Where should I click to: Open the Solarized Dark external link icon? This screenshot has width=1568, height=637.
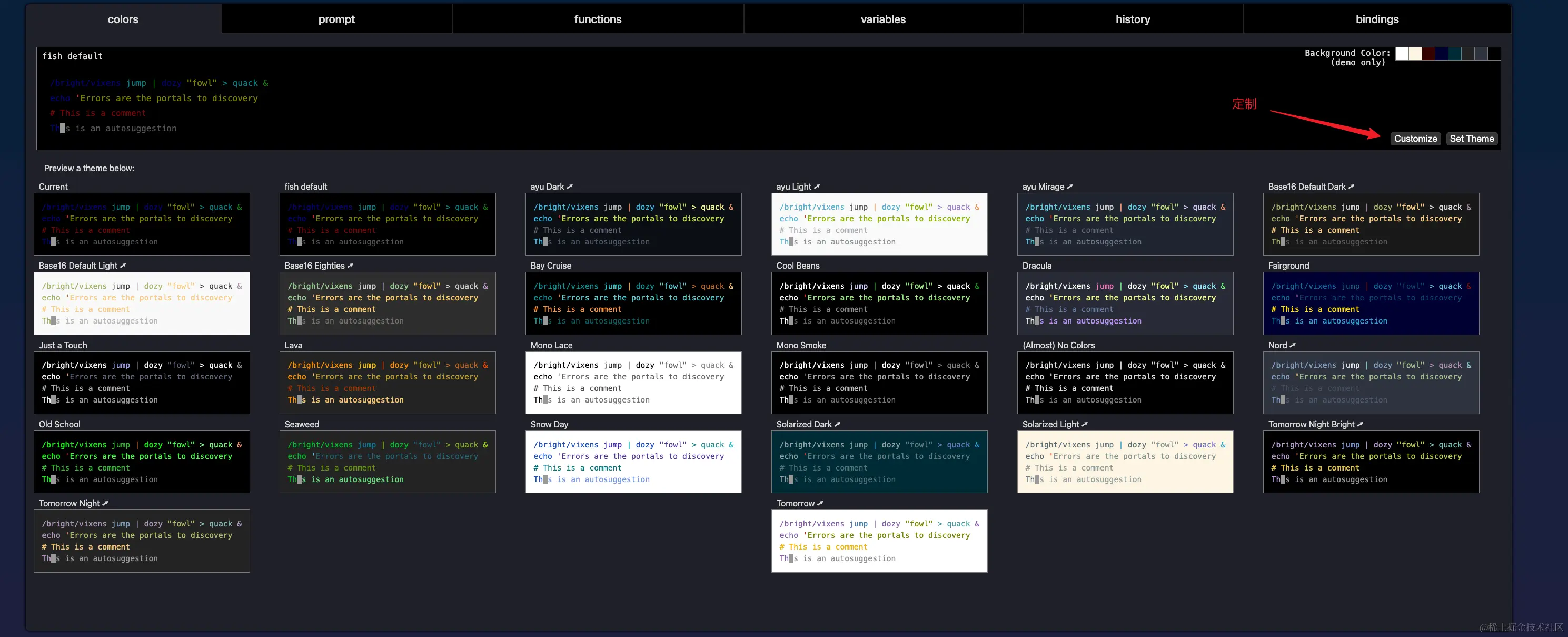click(x=838, y=425)
